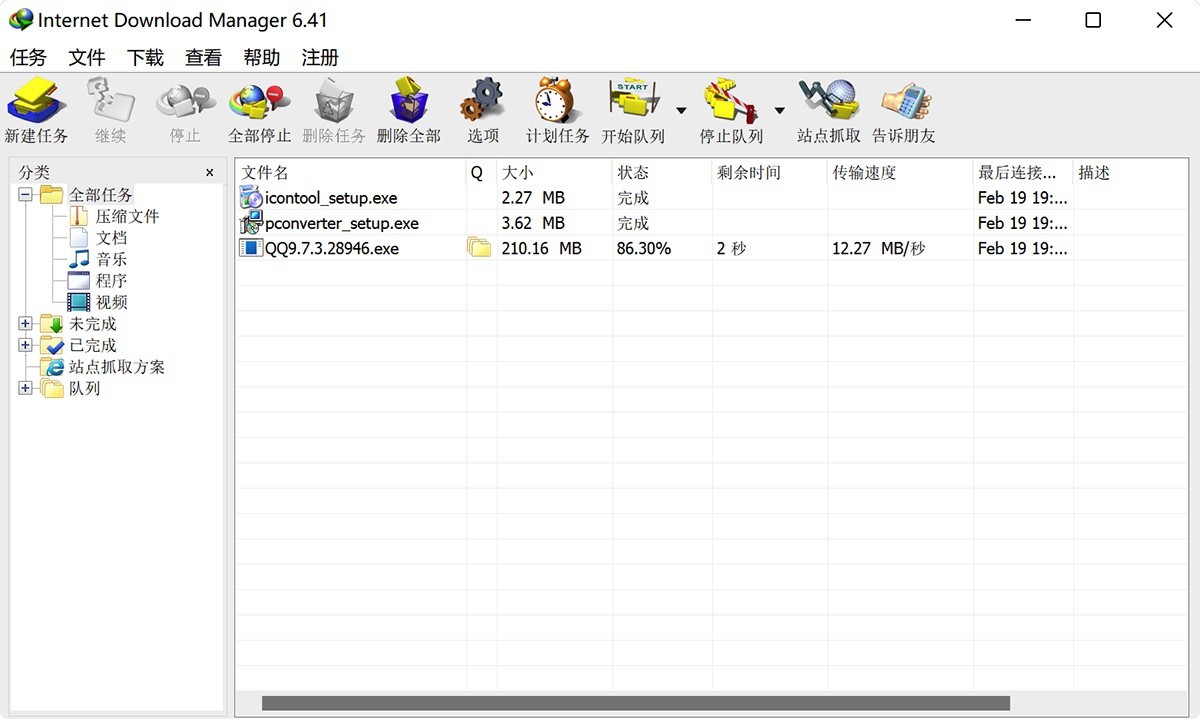Sort by 大小 column header

coord(554,173)
